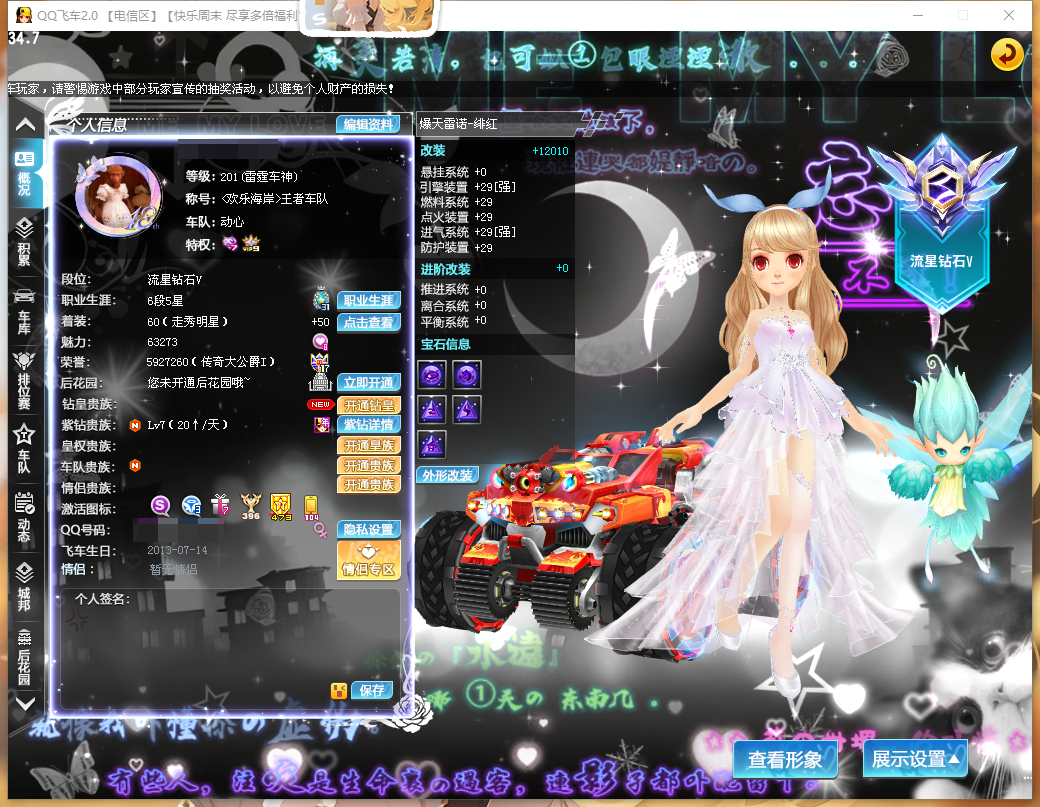Open the 动态 activity sidebar tab
Screen dimensions: 1040x807
[x=25, y=518]
